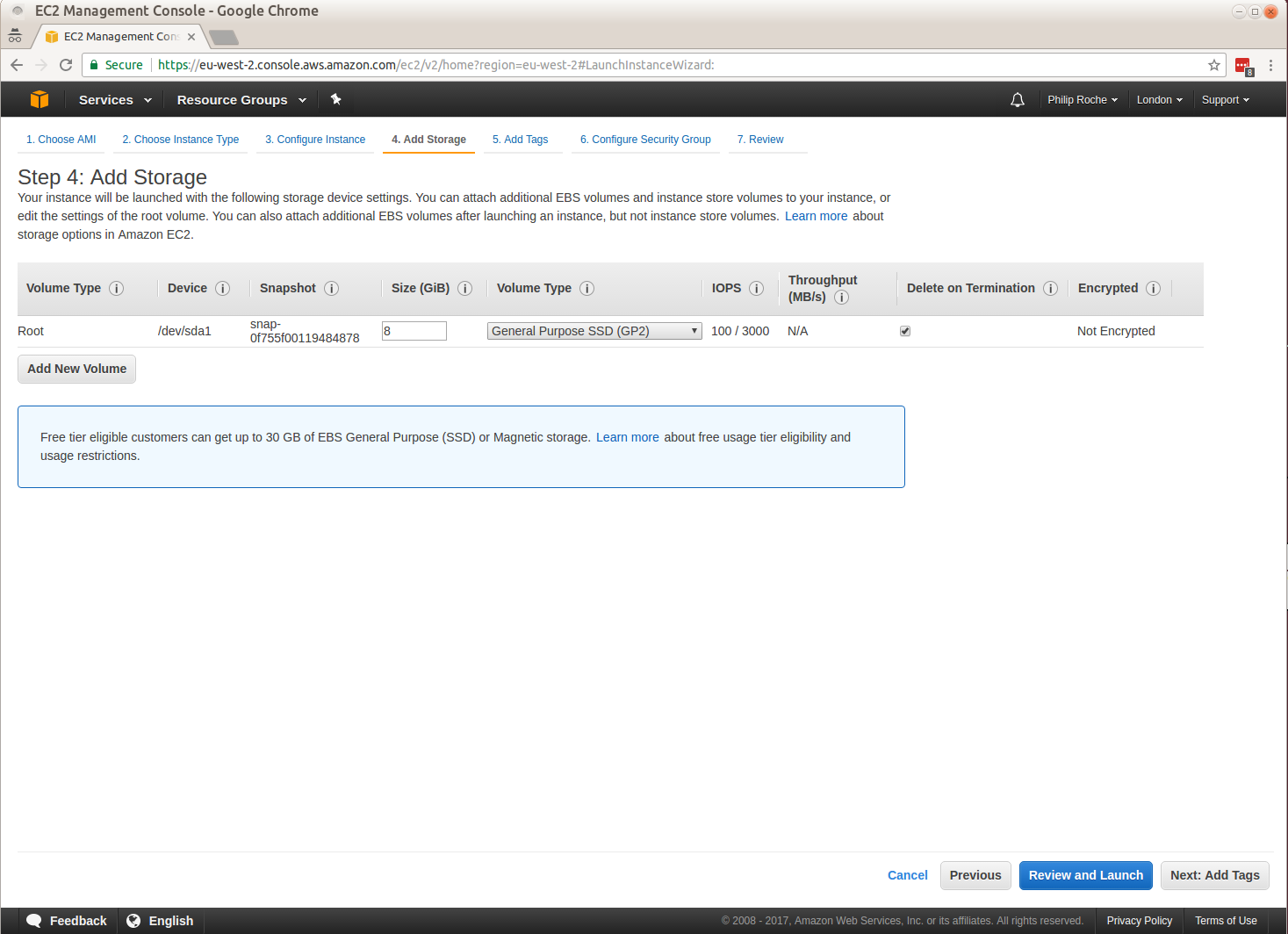Click info icon next to first Volume Type header
The height and width of the screenshot is (934, 1288).
click(116, 289)
